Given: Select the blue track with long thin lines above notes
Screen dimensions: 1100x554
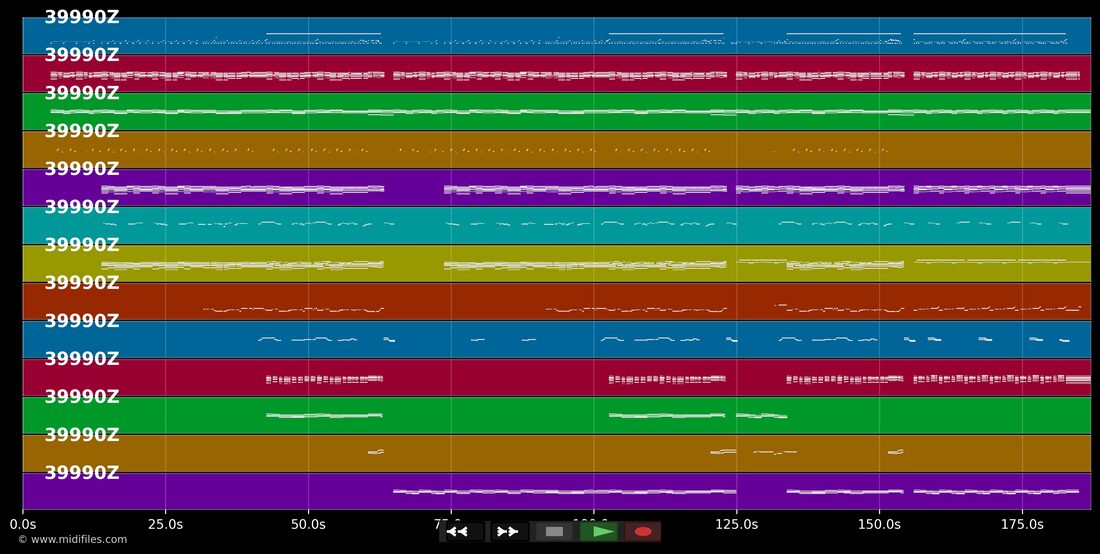Looking at the screenshot, I should 556,36.
